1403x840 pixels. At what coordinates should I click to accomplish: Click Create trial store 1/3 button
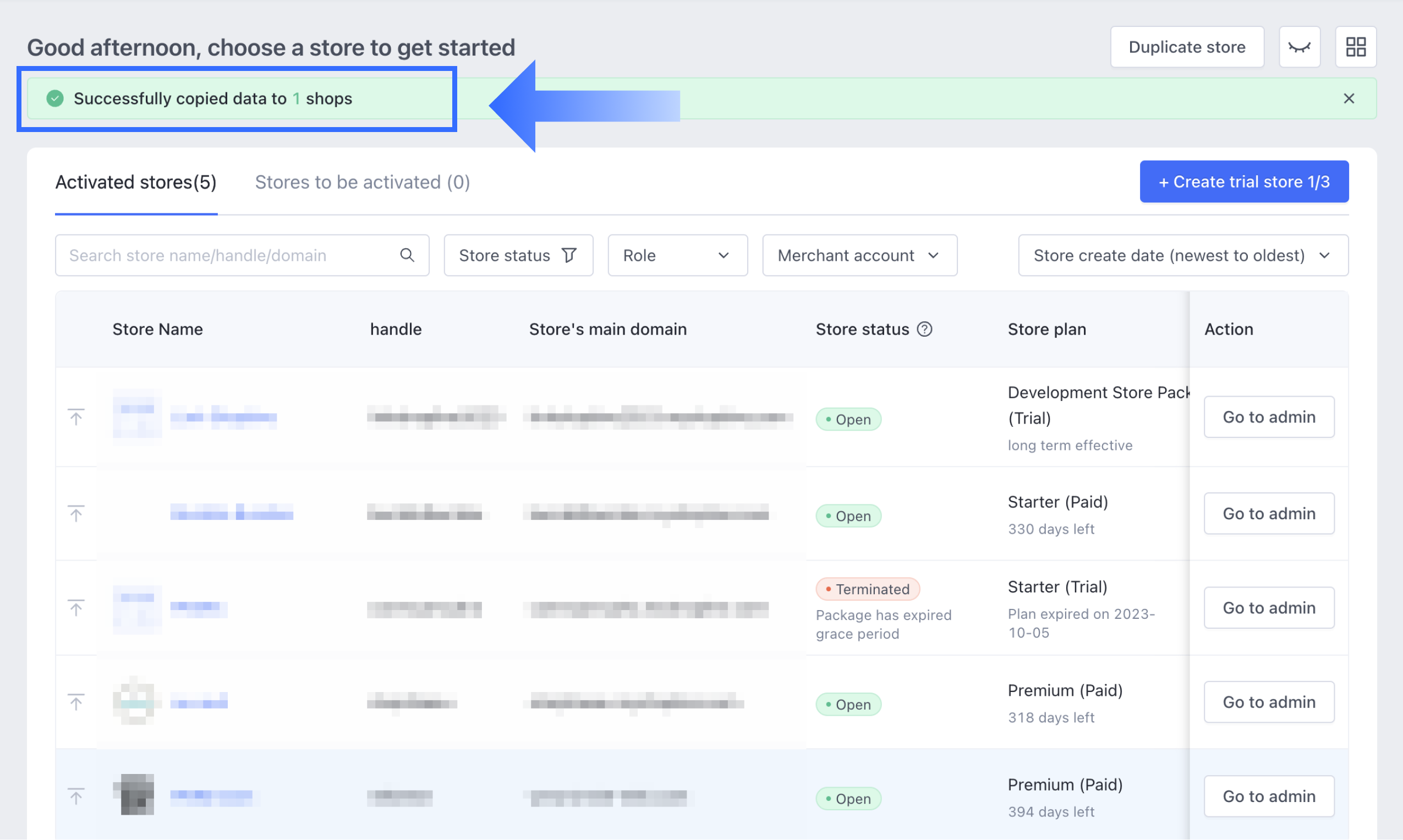point(1243,182)
